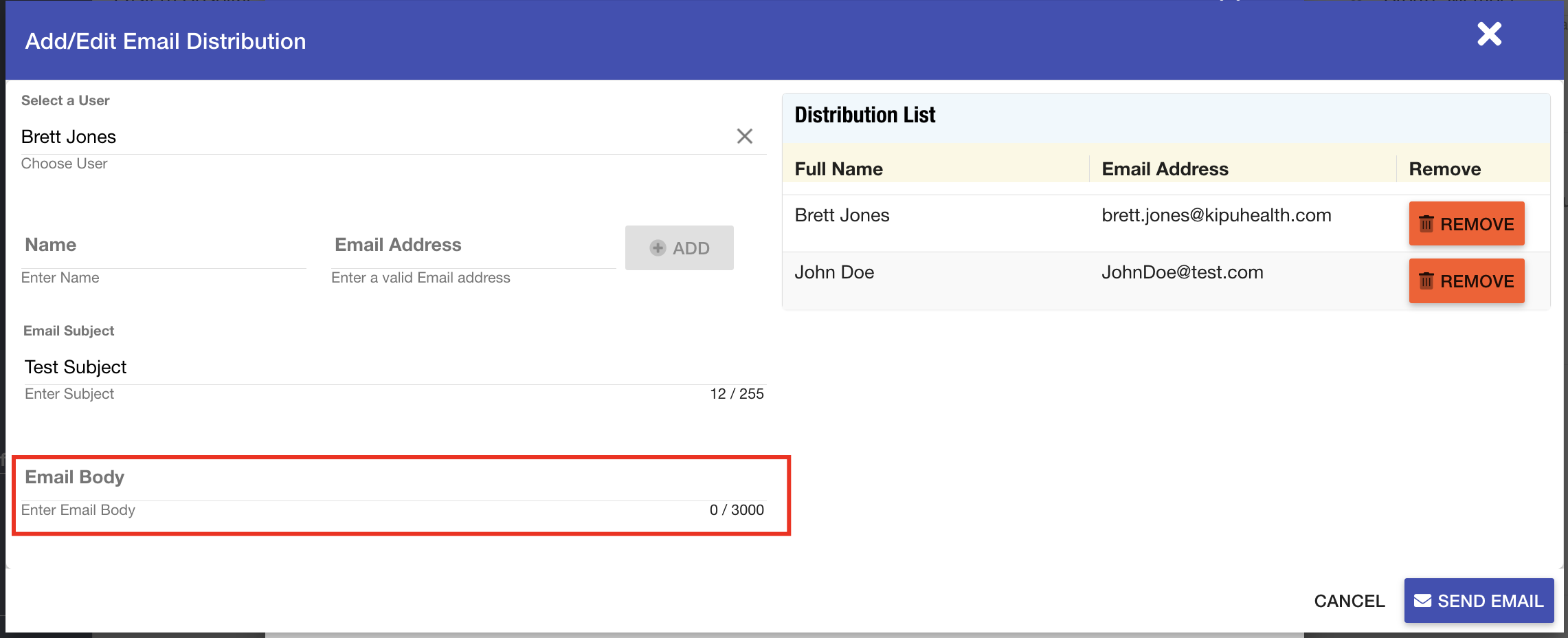Viewport: 1568px width, 638px height.
Task: Clear the selected user Brett Jones
Action: [x=744, y=136]
